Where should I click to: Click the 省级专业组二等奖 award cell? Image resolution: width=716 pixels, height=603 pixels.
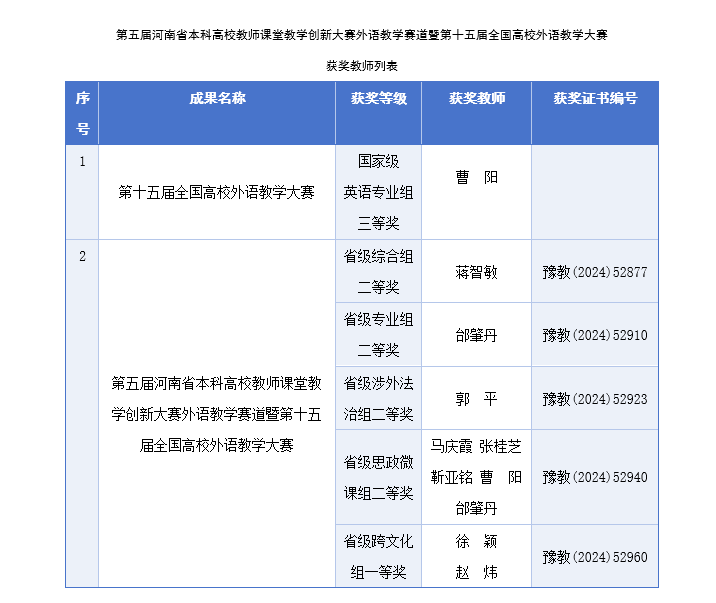click(x=378, y=335)
